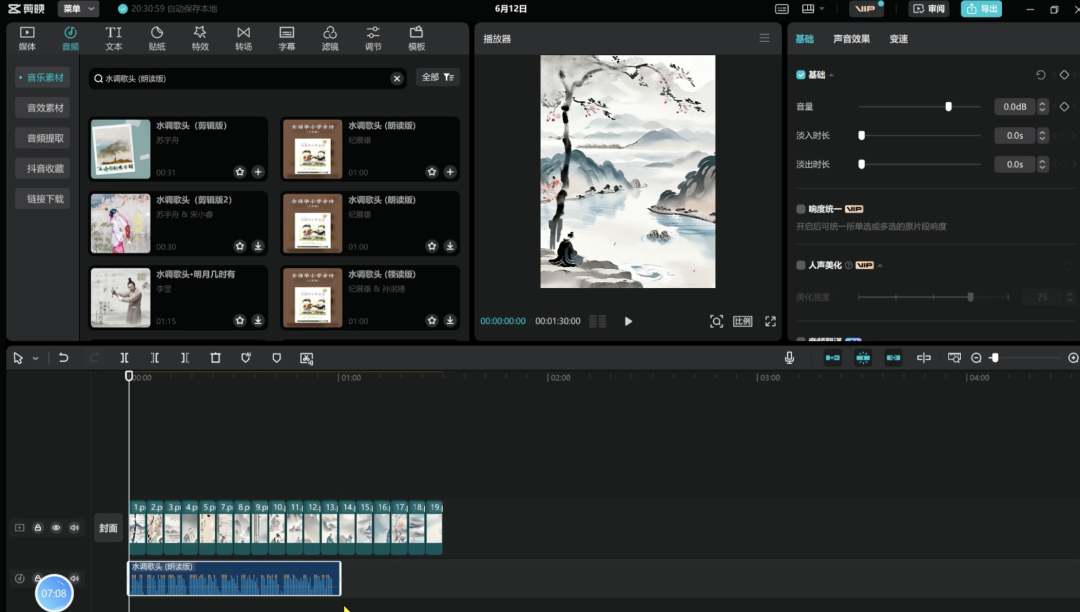This screenshot has height=612, width=1080.
Task: Favorite the 水调歌头 (剪辑版) track with star
Action: [240, 172]
